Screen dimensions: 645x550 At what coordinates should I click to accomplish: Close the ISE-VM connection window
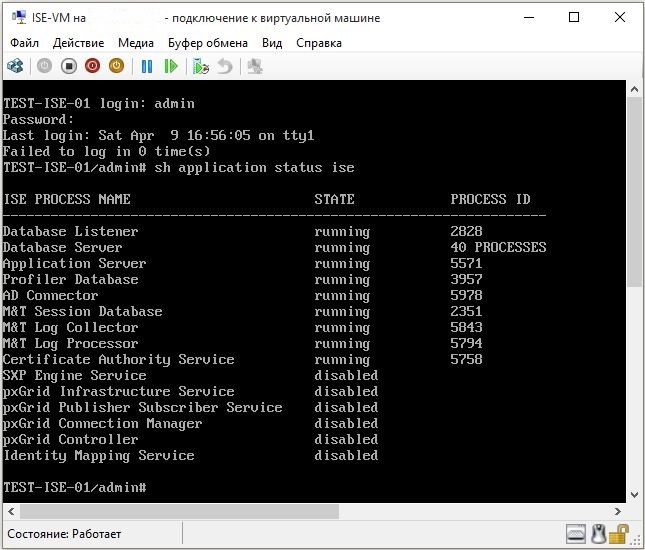point(619,17)
